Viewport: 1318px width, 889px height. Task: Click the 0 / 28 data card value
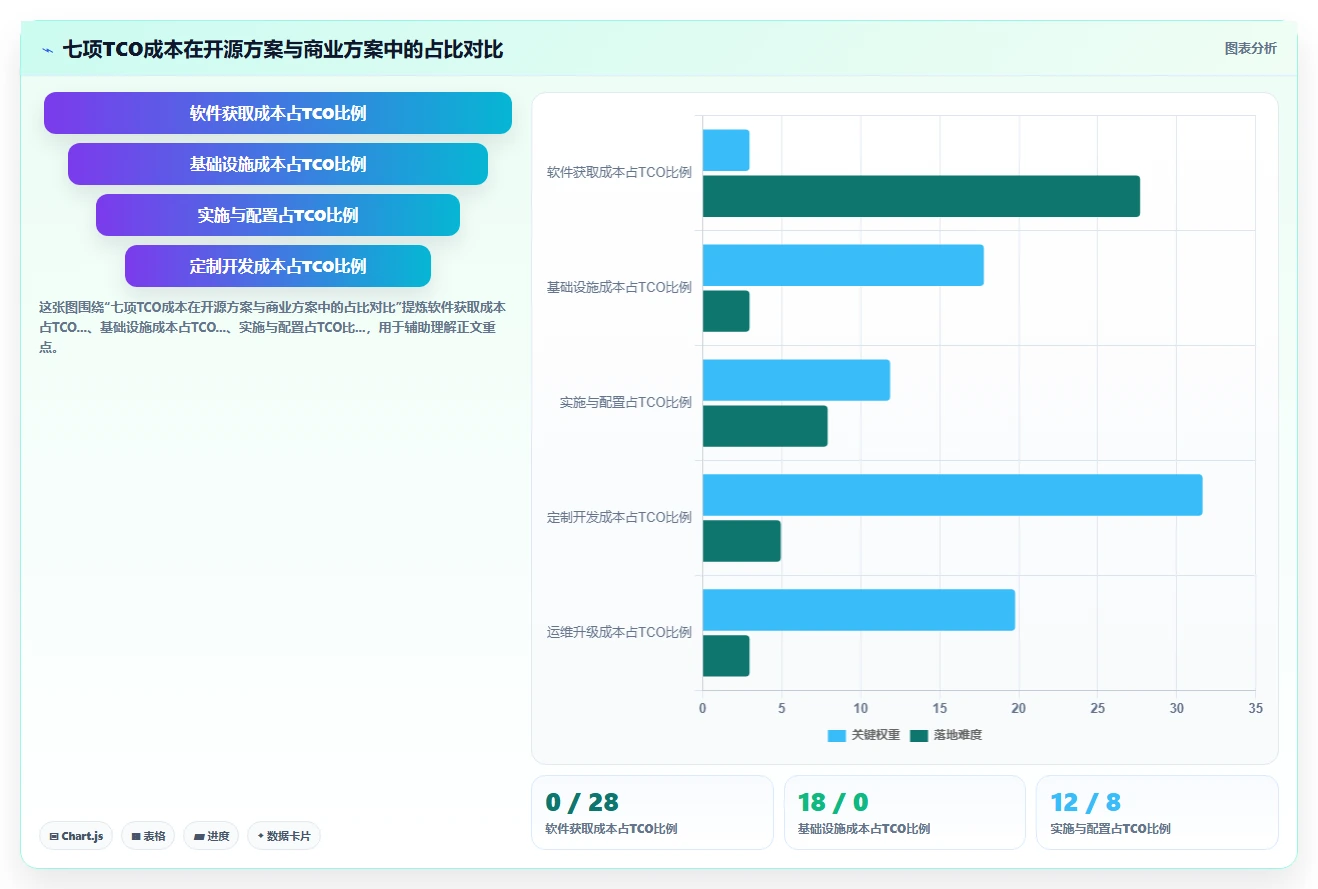(582, 802)
